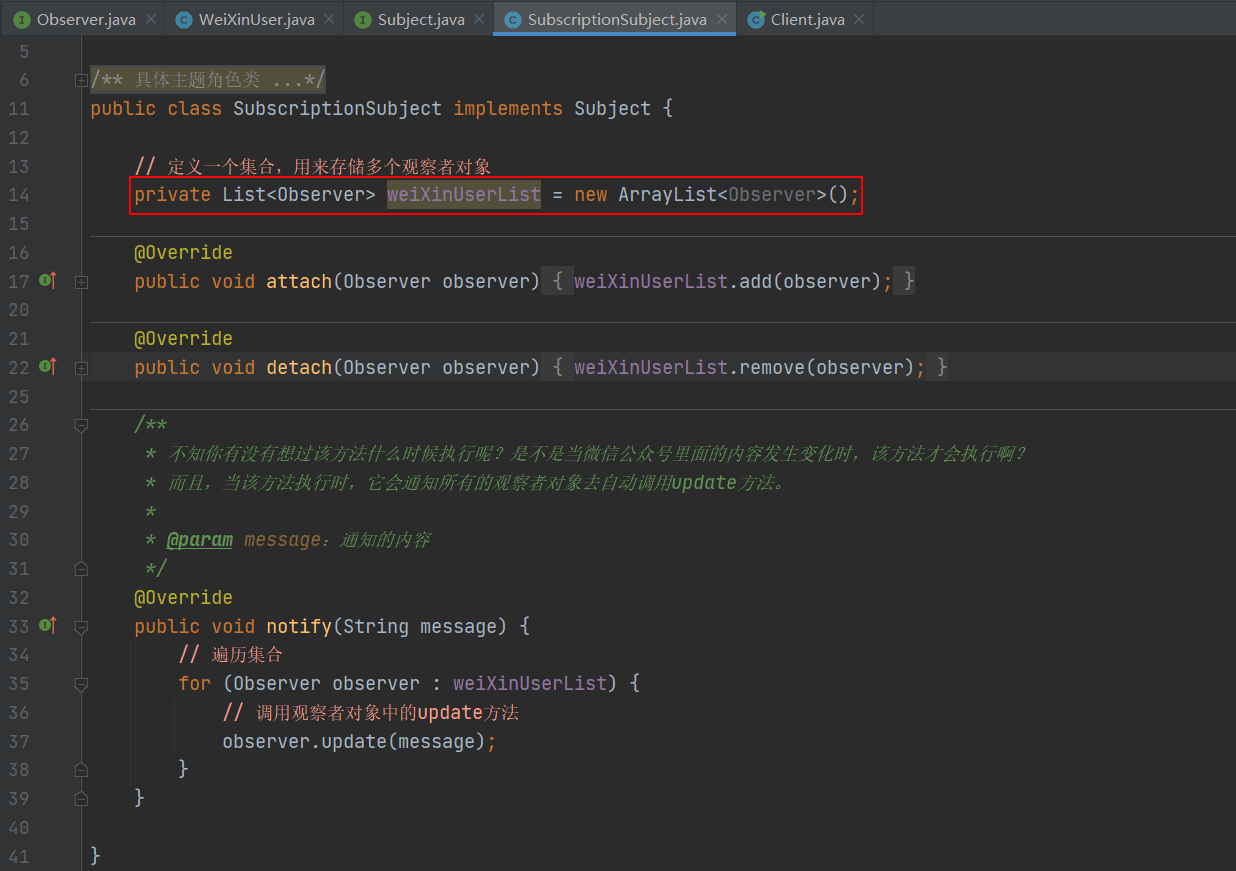Click the comment '// 调用观察者对象中的update方法'

371,713
